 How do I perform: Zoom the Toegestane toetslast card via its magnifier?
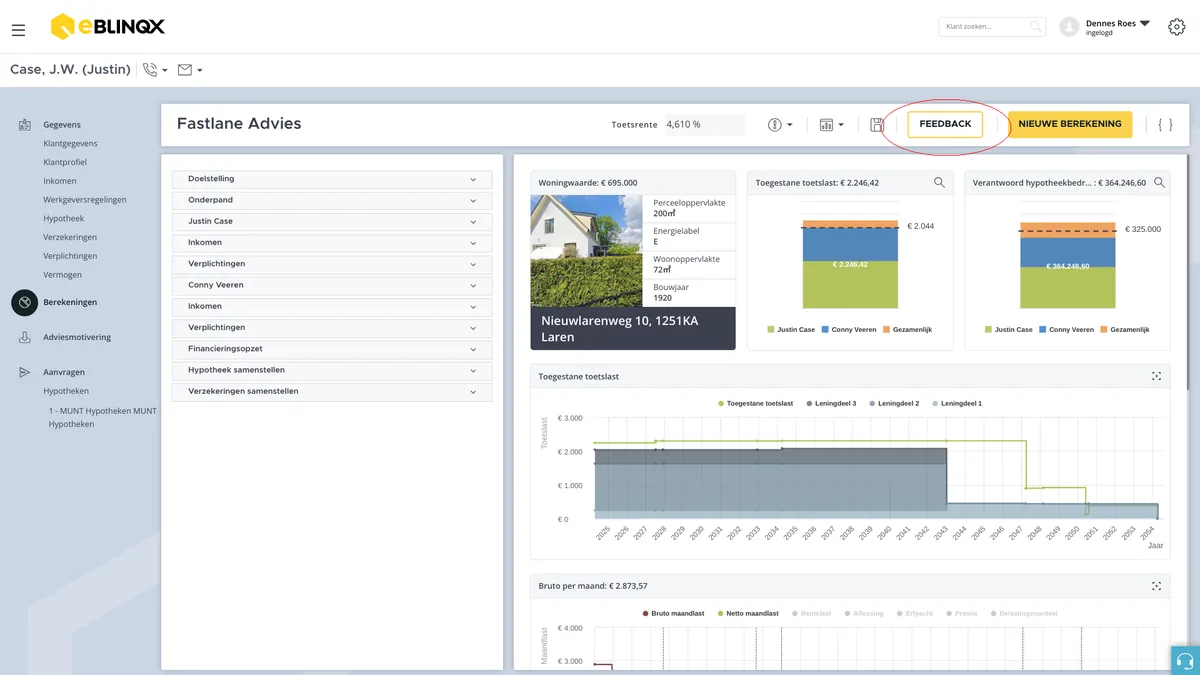[x=939, y=183]
